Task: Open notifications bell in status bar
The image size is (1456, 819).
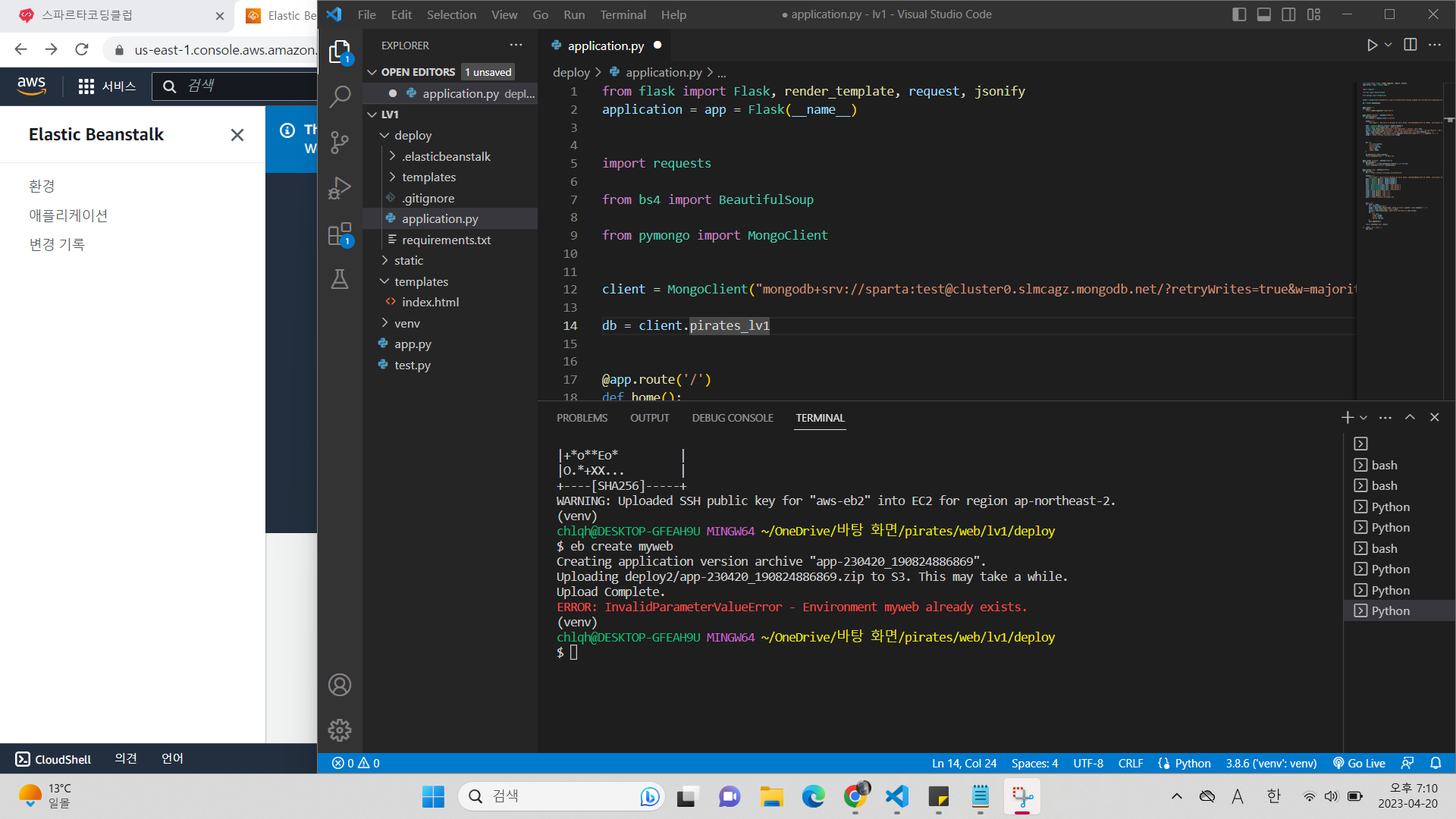Action: click(x=1436, y=764)
